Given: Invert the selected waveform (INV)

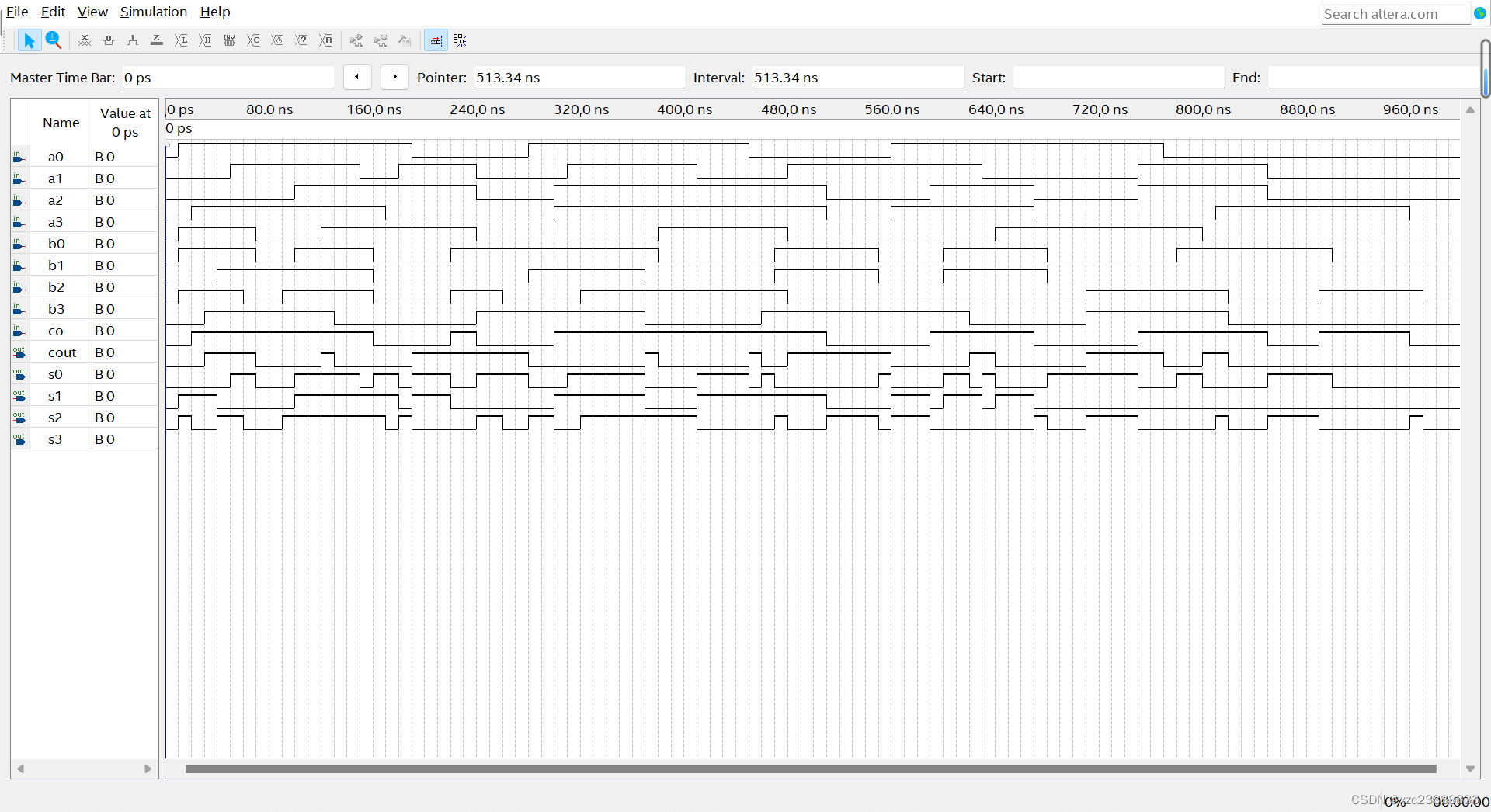Looking at the screenshot, I should [229, 40].
